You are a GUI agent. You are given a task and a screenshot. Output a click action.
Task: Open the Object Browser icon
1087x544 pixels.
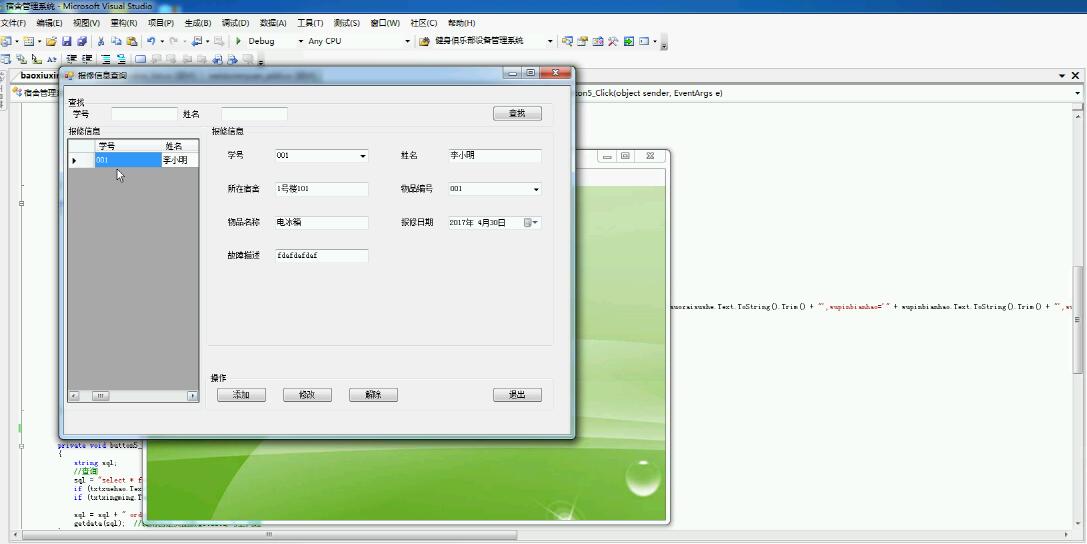pyautogui.click(x=598, y=41)
